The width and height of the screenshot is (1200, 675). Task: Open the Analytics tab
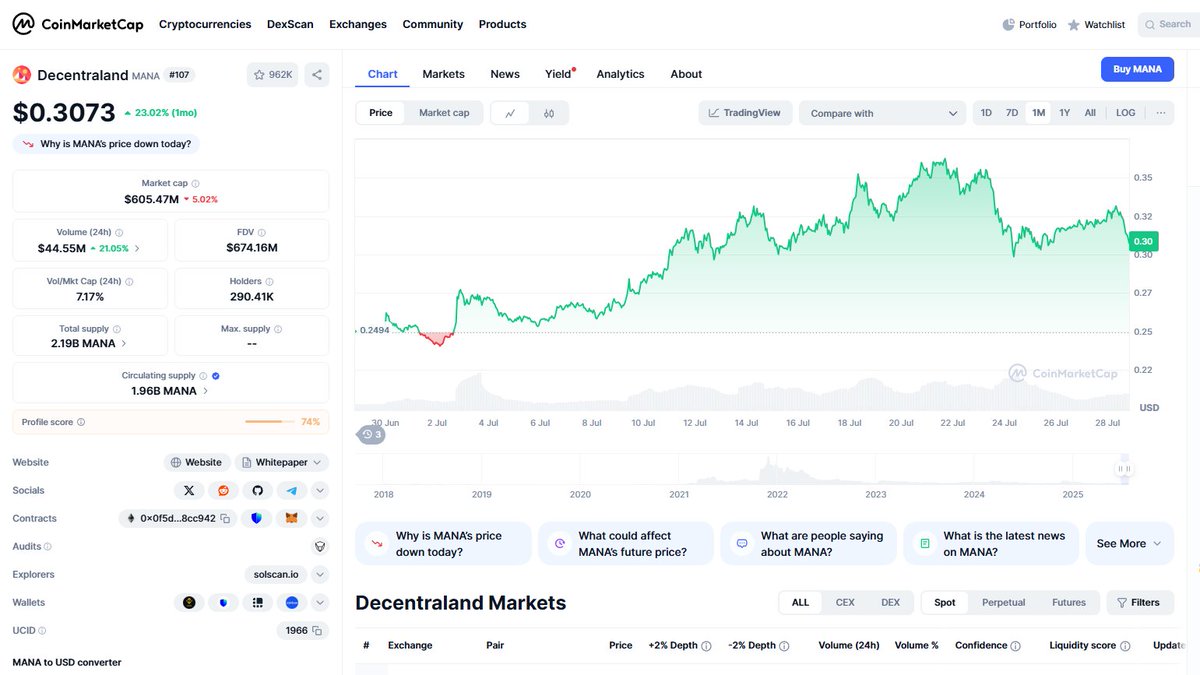tap(620, 74)
